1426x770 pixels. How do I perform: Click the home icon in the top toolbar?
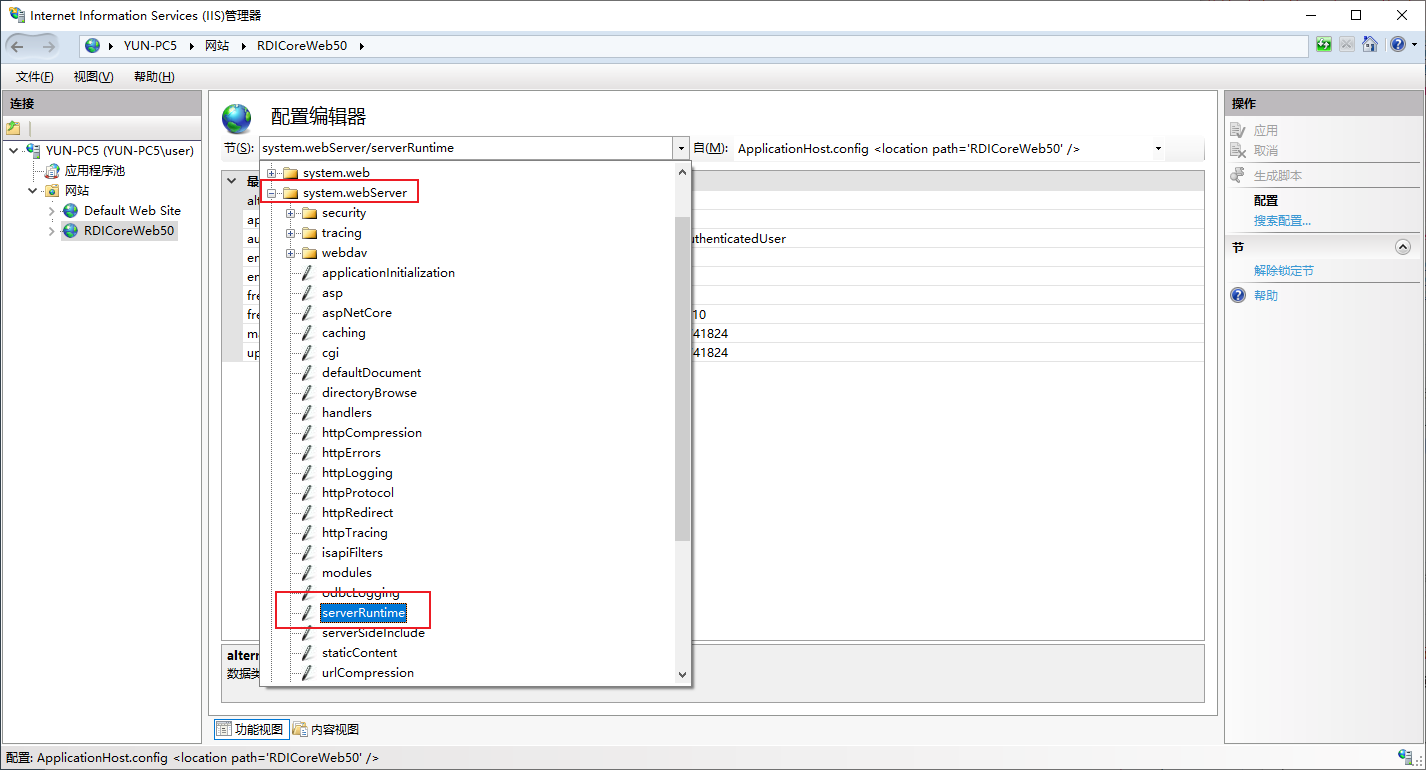pos(1370,45)
